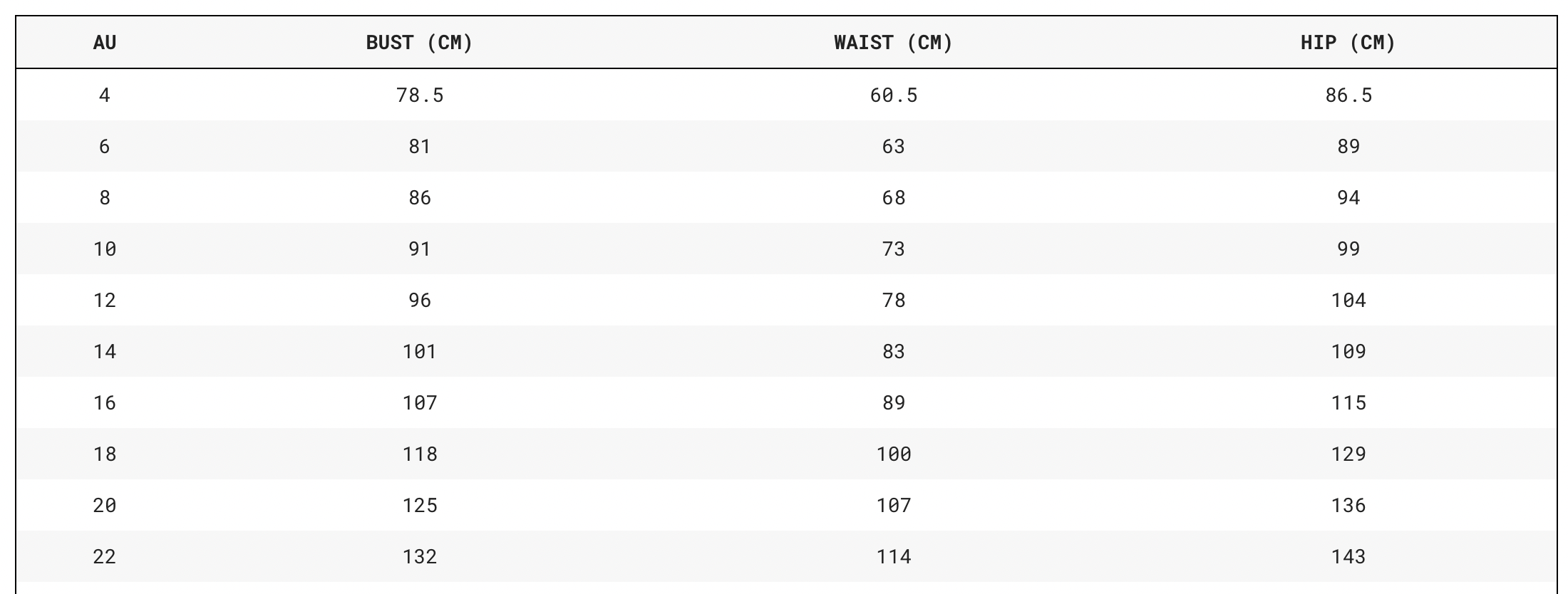This screenshot has height=594, width=1568.
Task: Click hip measurement 109
Action: (1348, 352)
